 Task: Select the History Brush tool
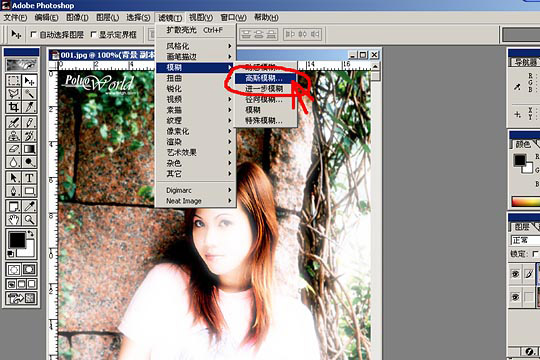point(29,136)
